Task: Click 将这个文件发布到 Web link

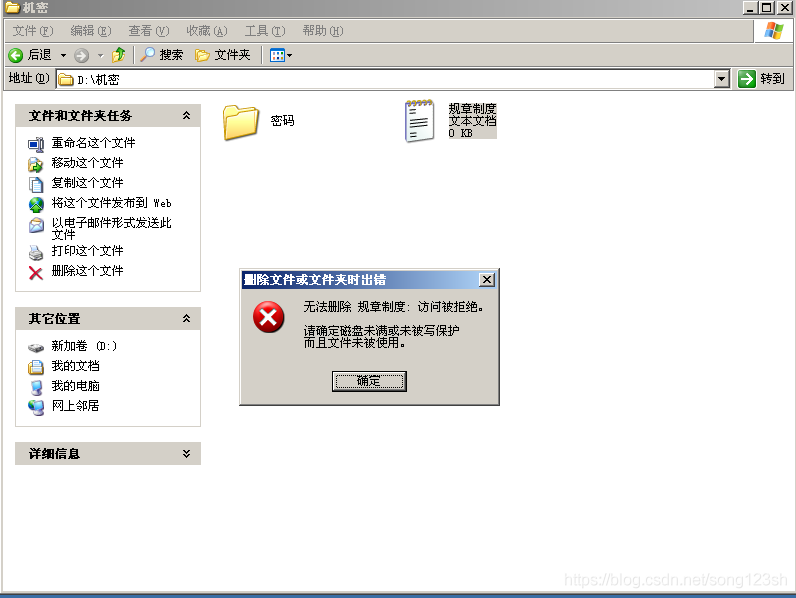Action: 112,203
